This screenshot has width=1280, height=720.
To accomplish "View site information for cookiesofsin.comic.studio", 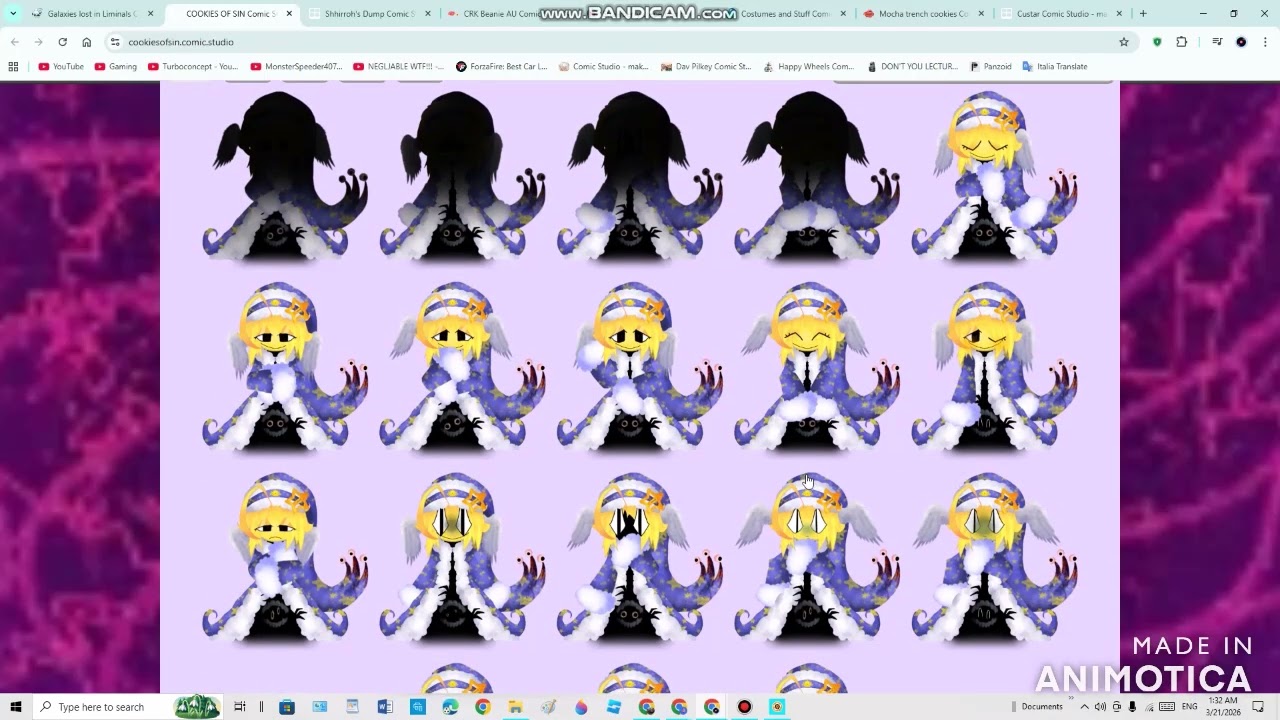I will [115, 42].
